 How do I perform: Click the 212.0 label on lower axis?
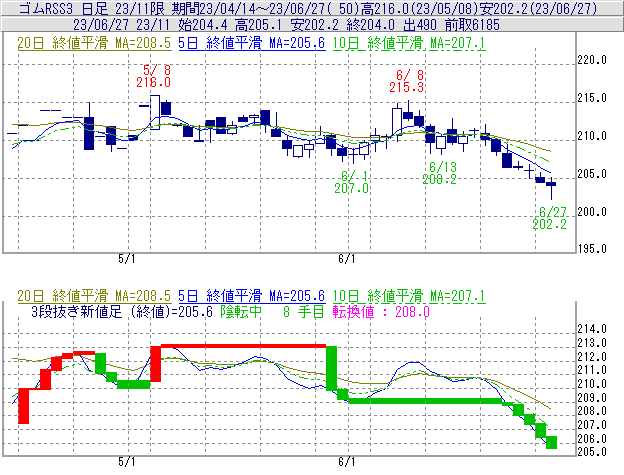pos(592,357)
